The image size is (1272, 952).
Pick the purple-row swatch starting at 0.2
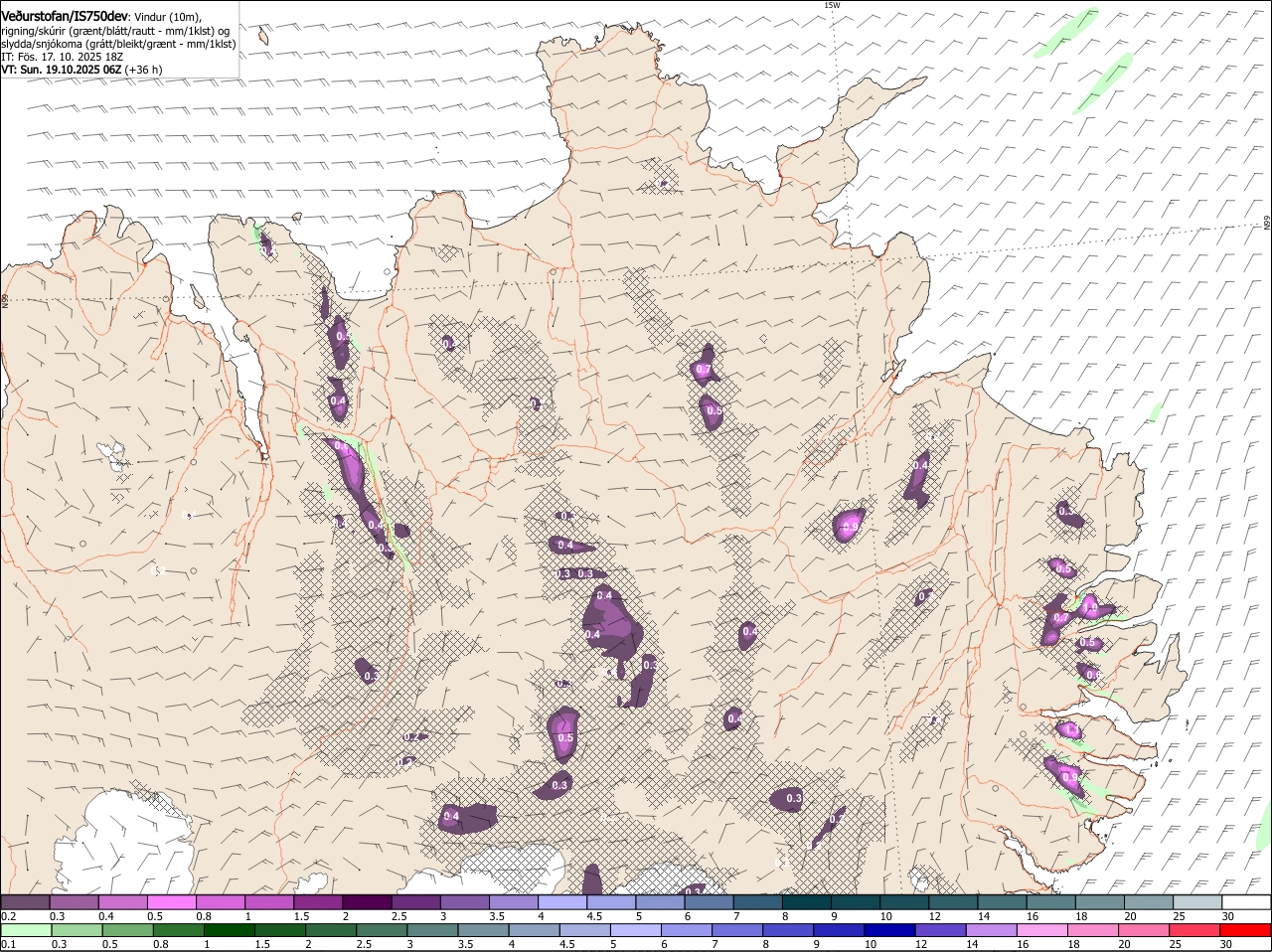tap(25, 902)
